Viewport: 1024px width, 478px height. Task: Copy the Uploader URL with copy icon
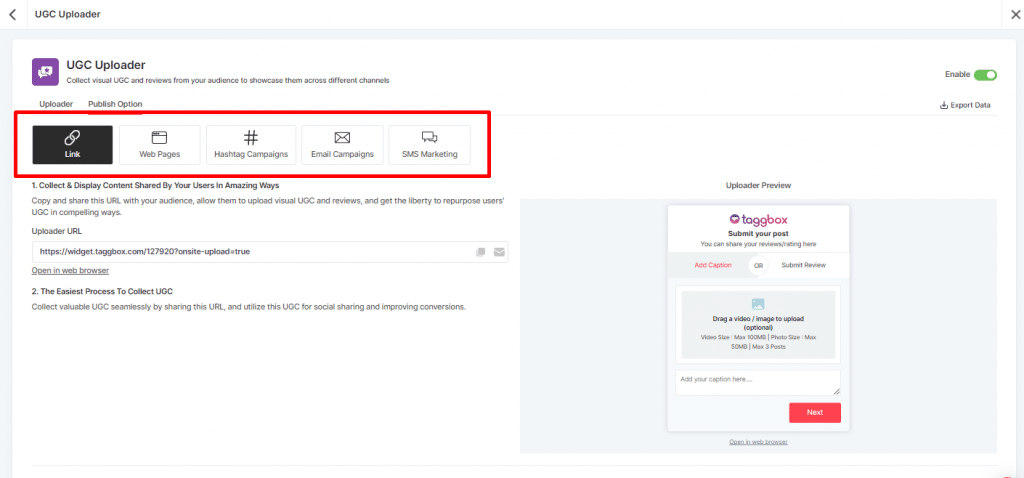481,251
